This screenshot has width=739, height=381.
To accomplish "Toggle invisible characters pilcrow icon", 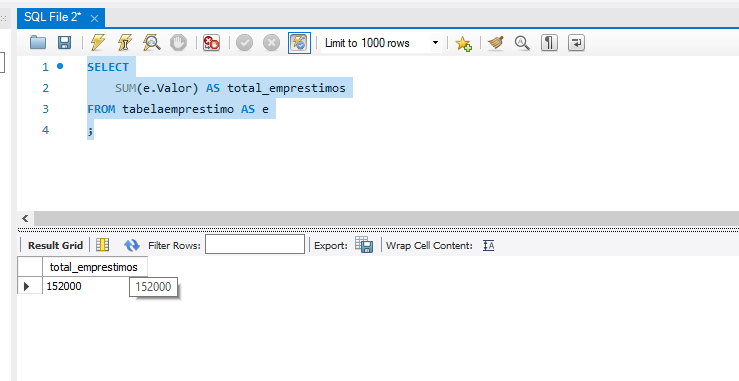I will click(549, 43).
